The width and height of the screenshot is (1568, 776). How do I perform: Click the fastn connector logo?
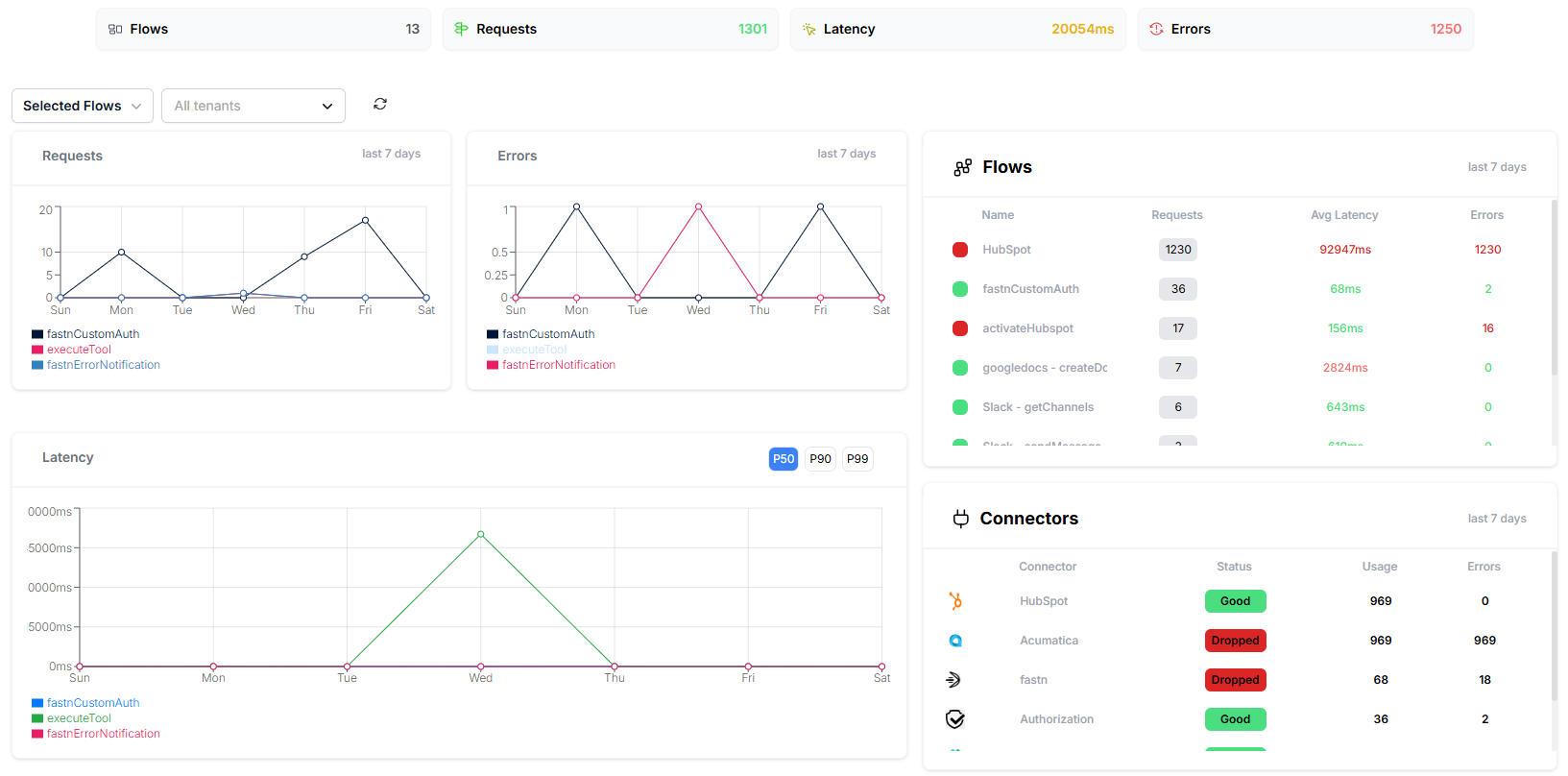tap(953, 680)
